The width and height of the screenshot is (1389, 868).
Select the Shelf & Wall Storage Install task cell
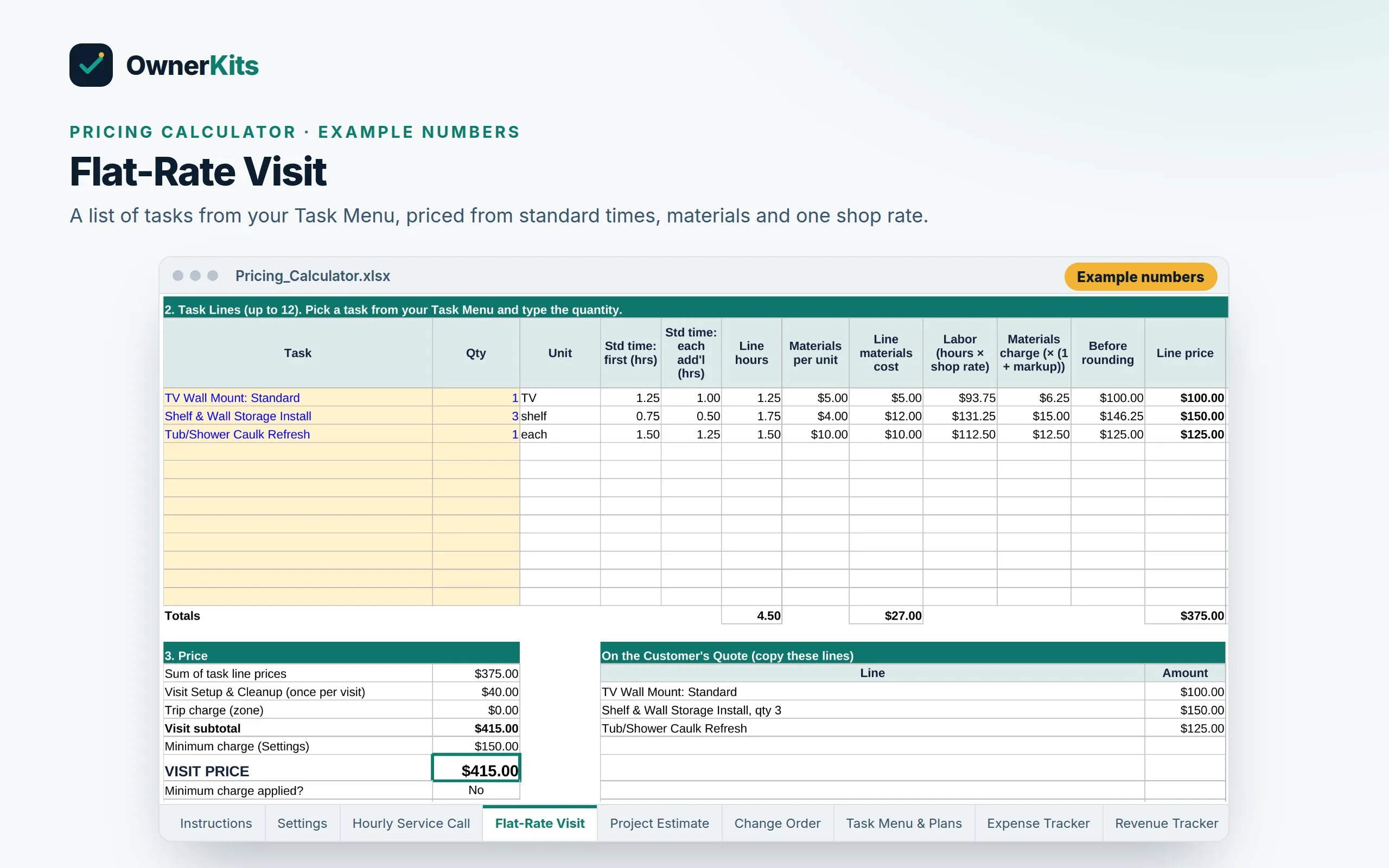click(x=298, y=416)
